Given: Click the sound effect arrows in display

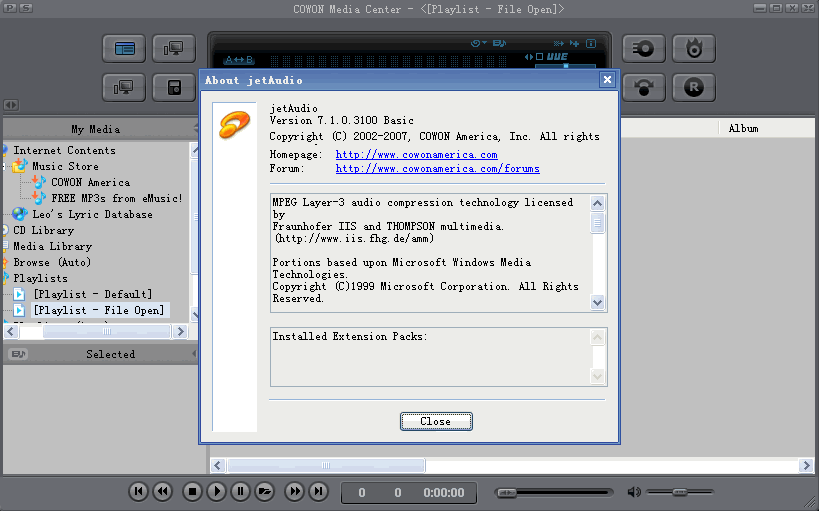Looking at the screenshot, I should (528, 56).
